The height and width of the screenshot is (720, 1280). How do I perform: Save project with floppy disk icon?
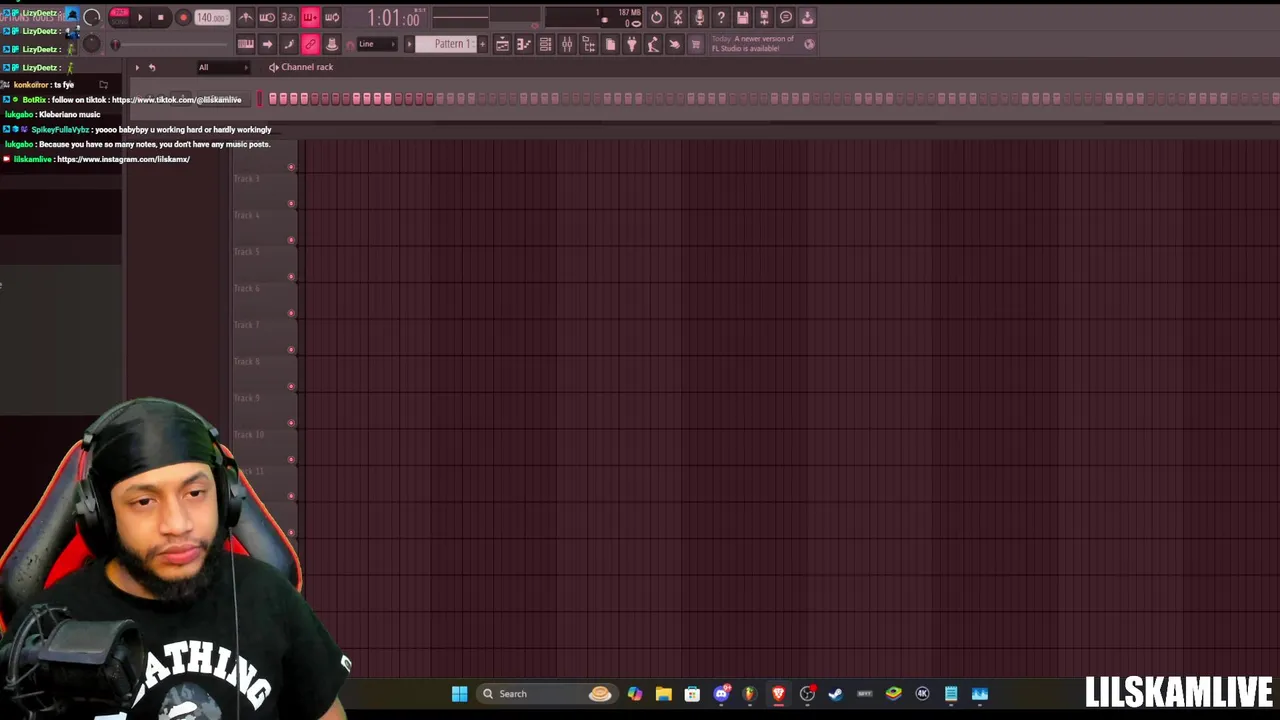pos(743,17)
